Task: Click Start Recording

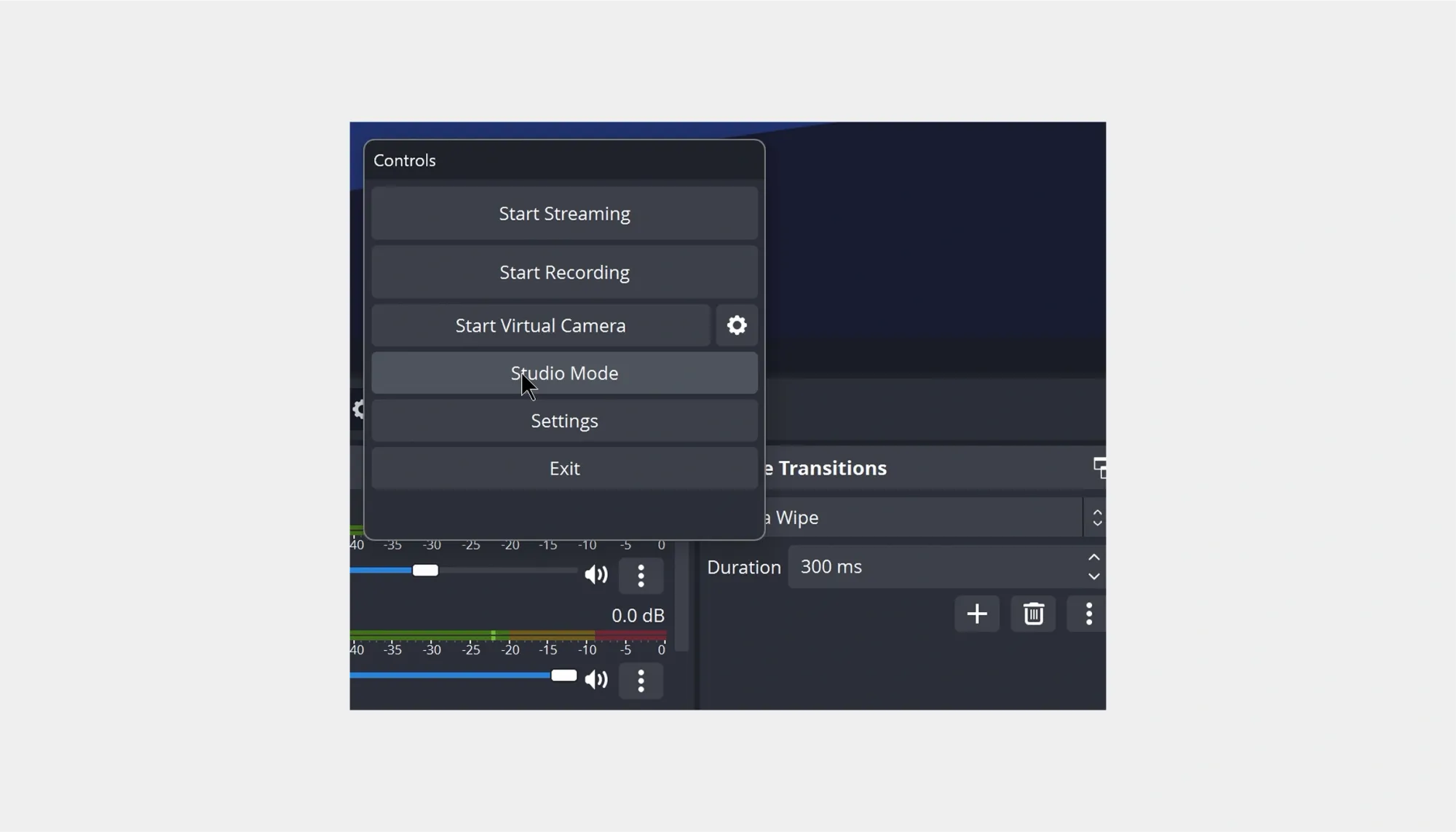Action: click(564, 272)
